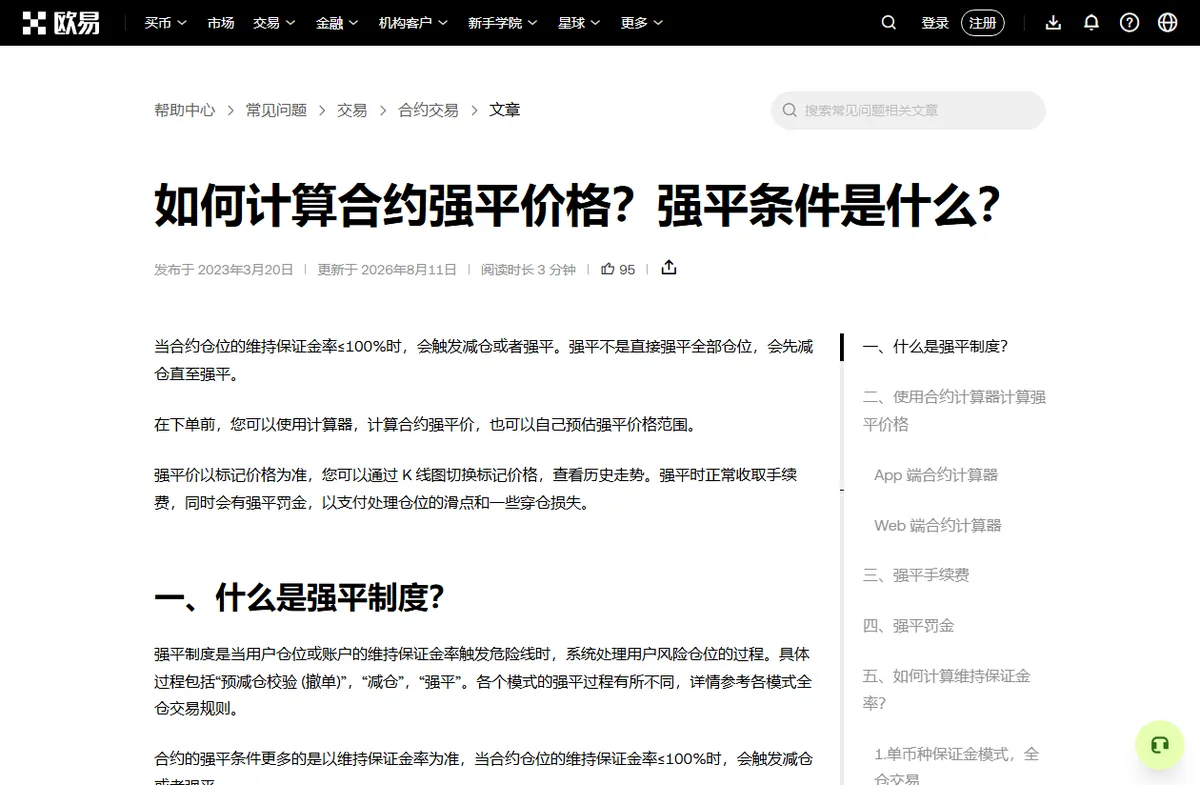Expand the 星球 dropdown menu
Viewport: 1200px width, 785px height.
(579, 23)
